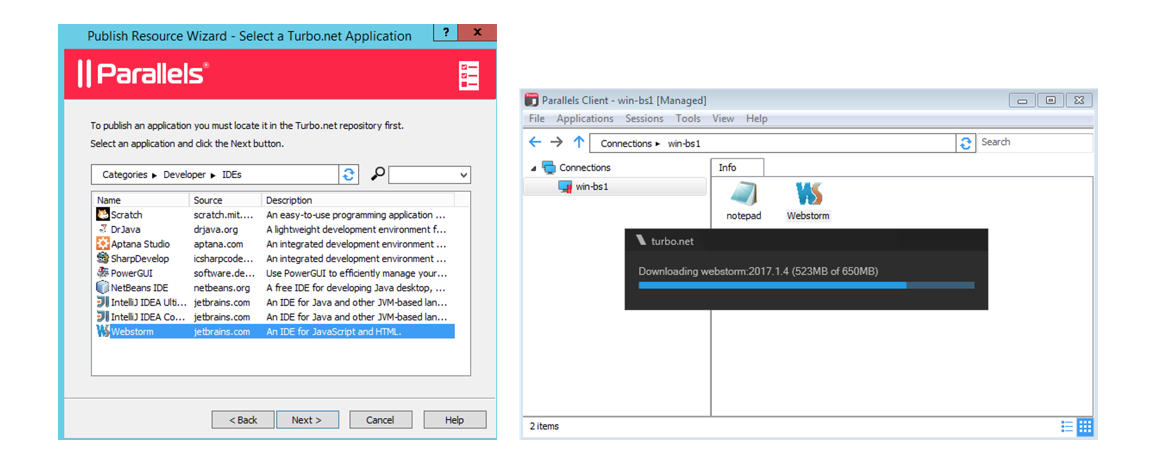
Task: Click the win-bs1 connection icon
Action: 565,187
